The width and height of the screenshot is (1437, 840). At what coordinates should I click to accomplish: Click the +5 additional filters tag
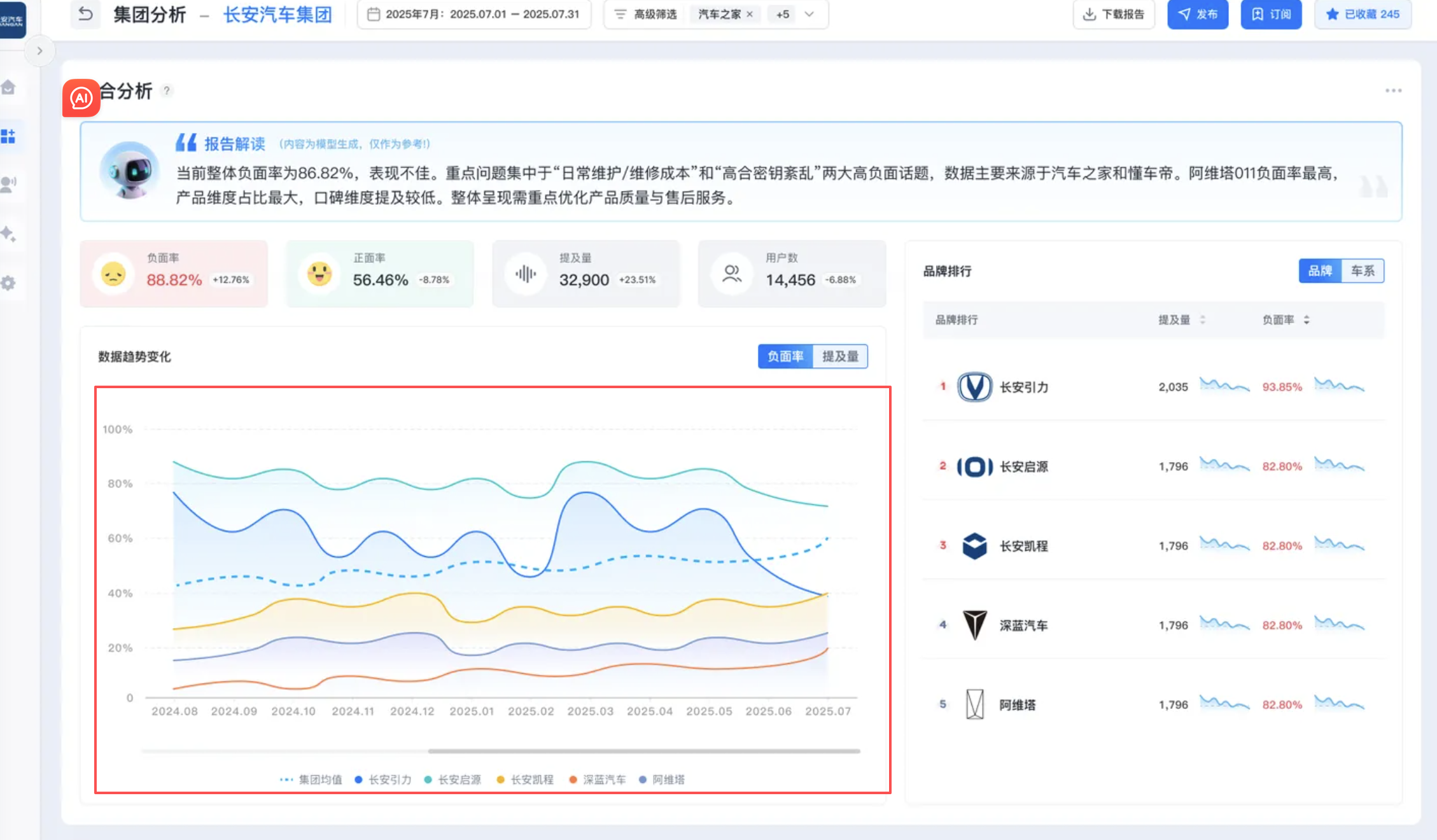click(783, 14)
